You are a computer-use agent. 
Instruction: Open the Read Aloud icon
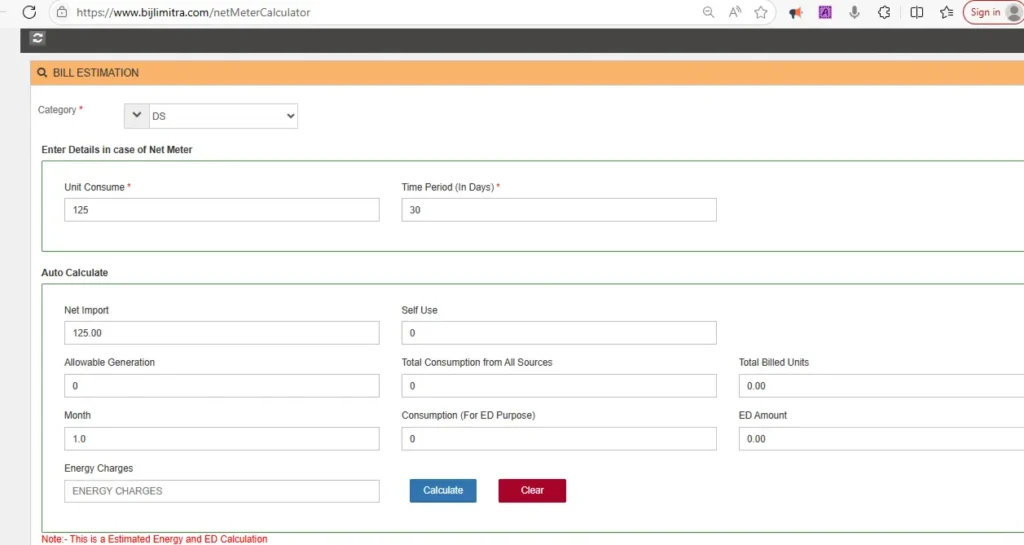(x=735, y=12)
